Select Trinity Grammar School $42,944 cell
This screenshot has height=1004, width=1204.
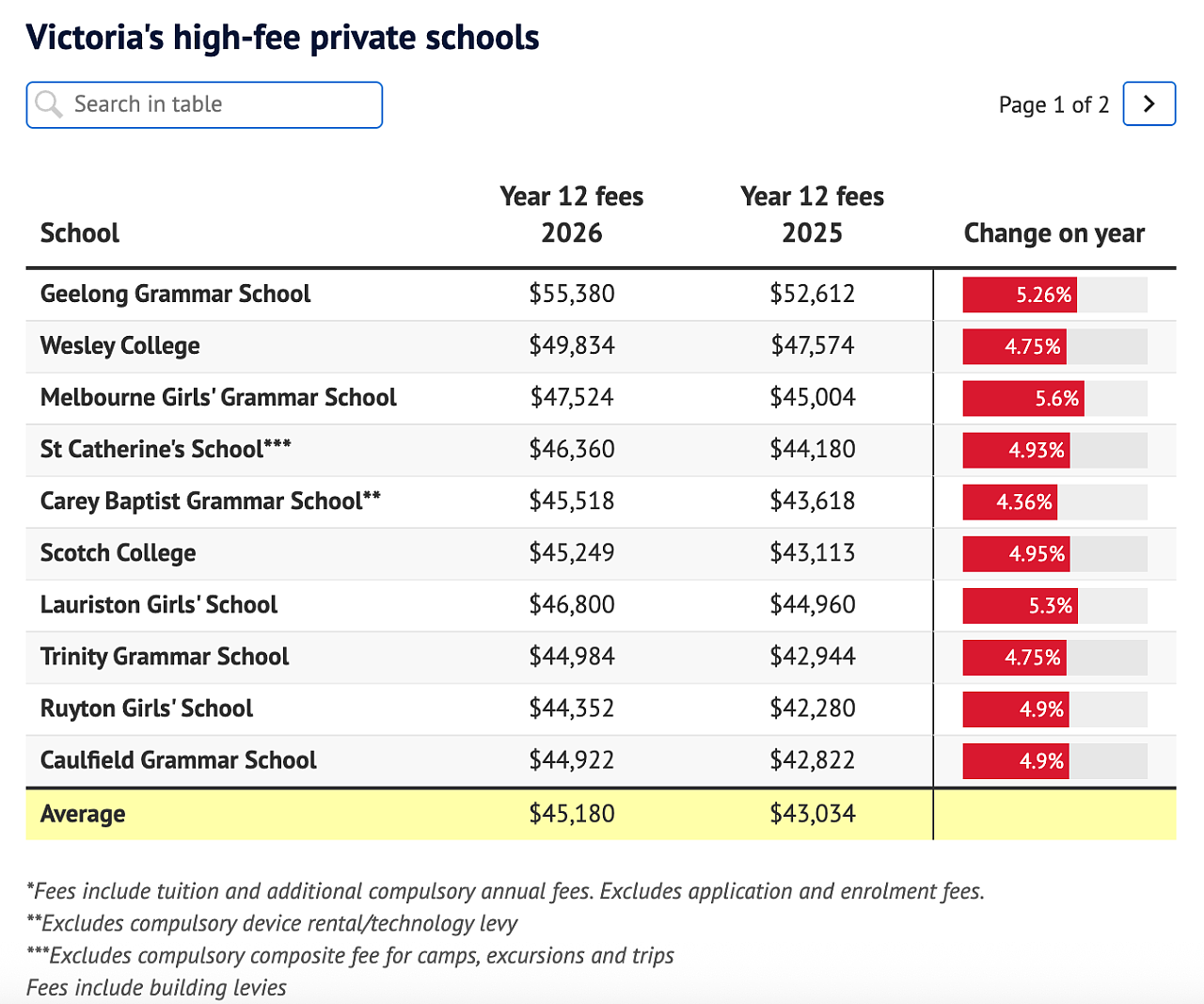click(x=813, y=657)
